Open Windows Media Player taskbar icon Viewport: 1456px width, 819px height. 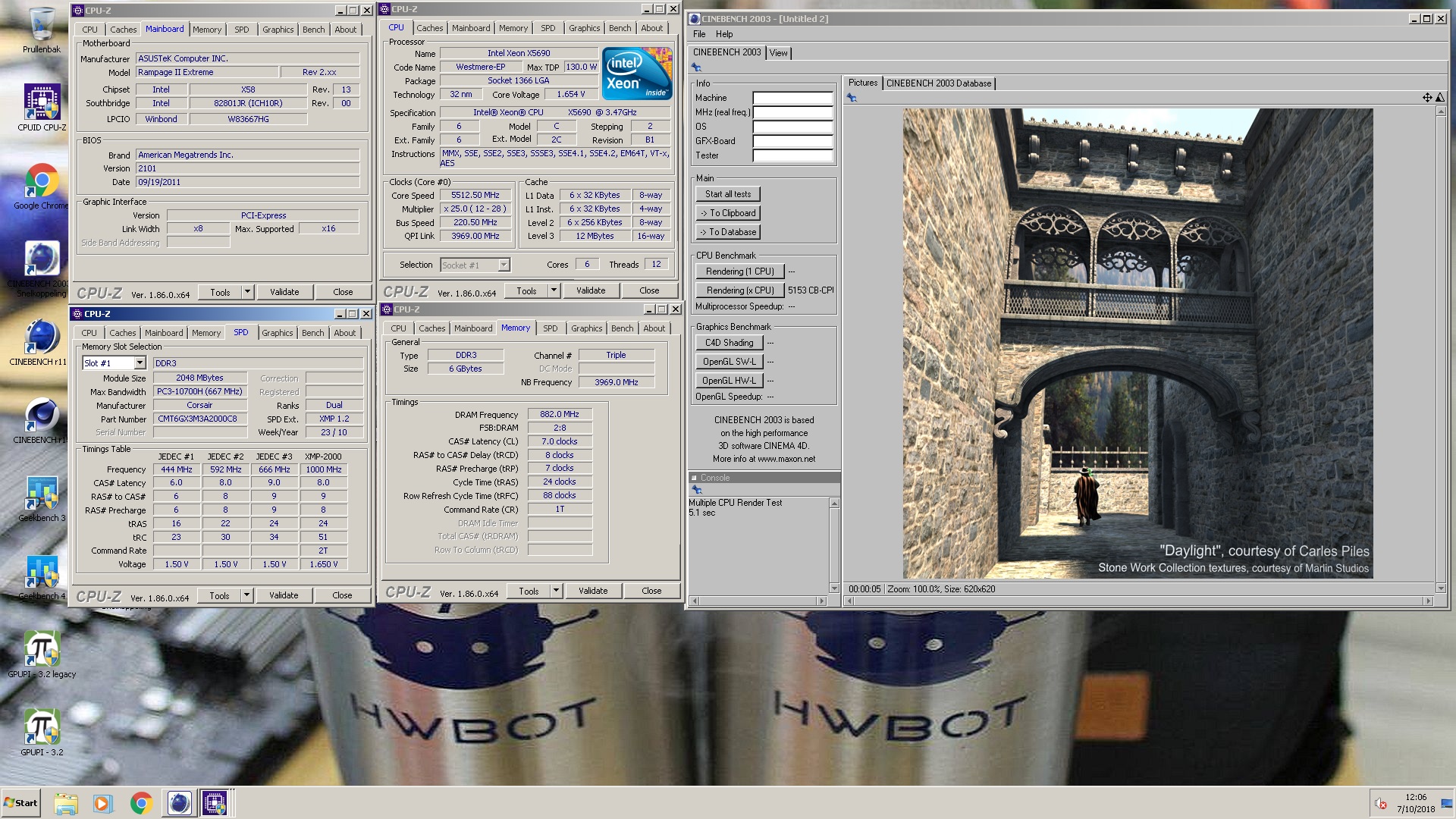pos(102,803)
